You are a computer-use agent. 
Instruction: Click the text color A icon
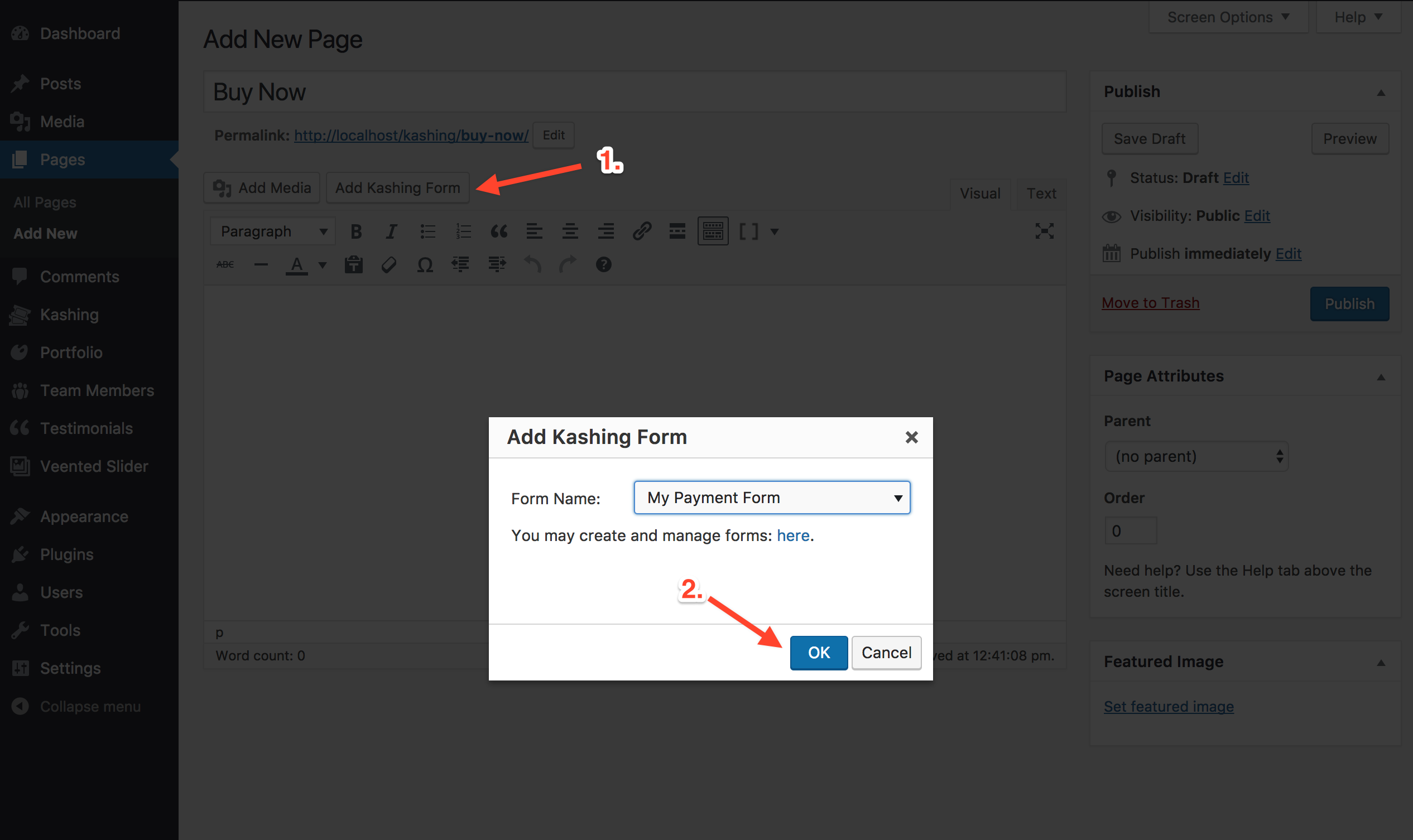297,264
